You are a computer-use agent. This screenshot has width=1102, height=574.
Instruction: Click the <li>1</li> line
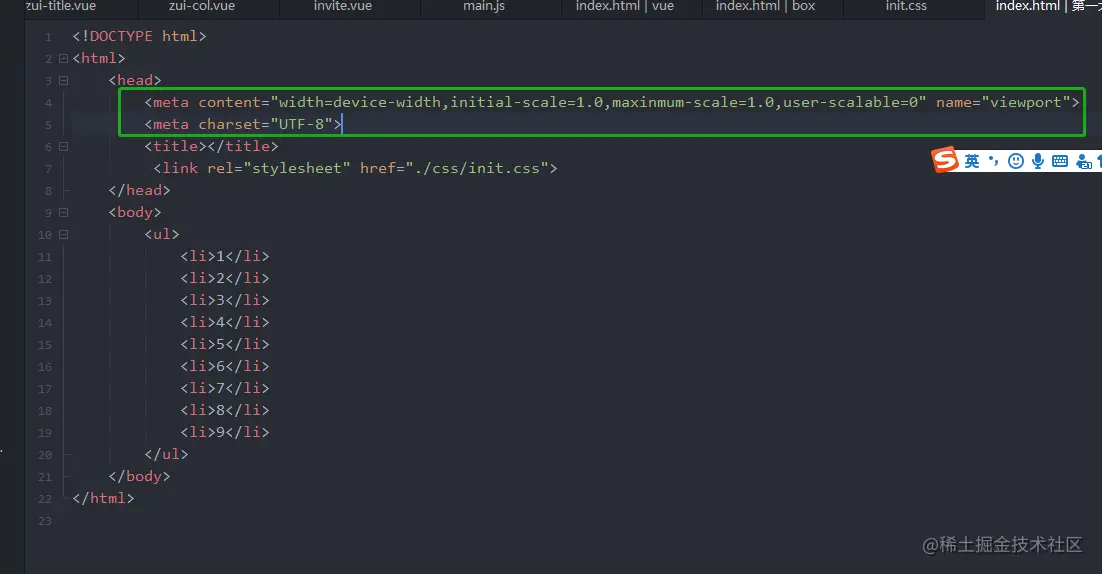225,256
